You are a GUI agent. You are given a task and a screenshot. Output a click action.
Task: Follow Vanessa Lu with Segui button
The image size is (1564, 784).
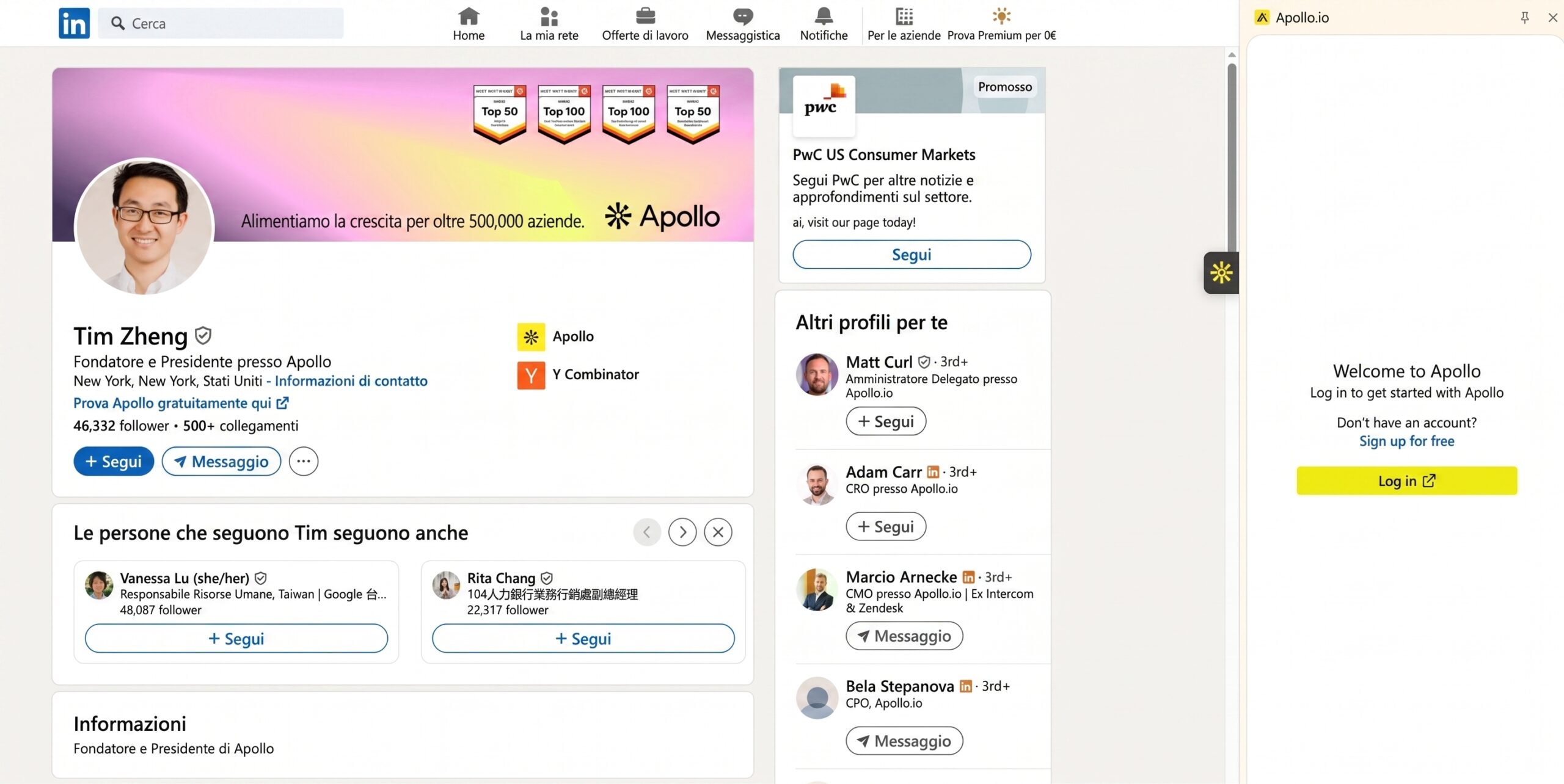click(236, 639)
